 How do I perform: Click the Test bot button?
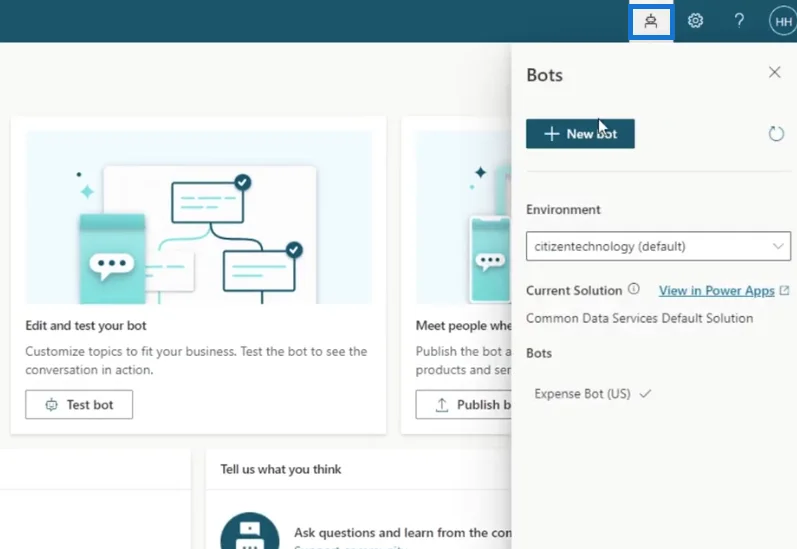79,405
